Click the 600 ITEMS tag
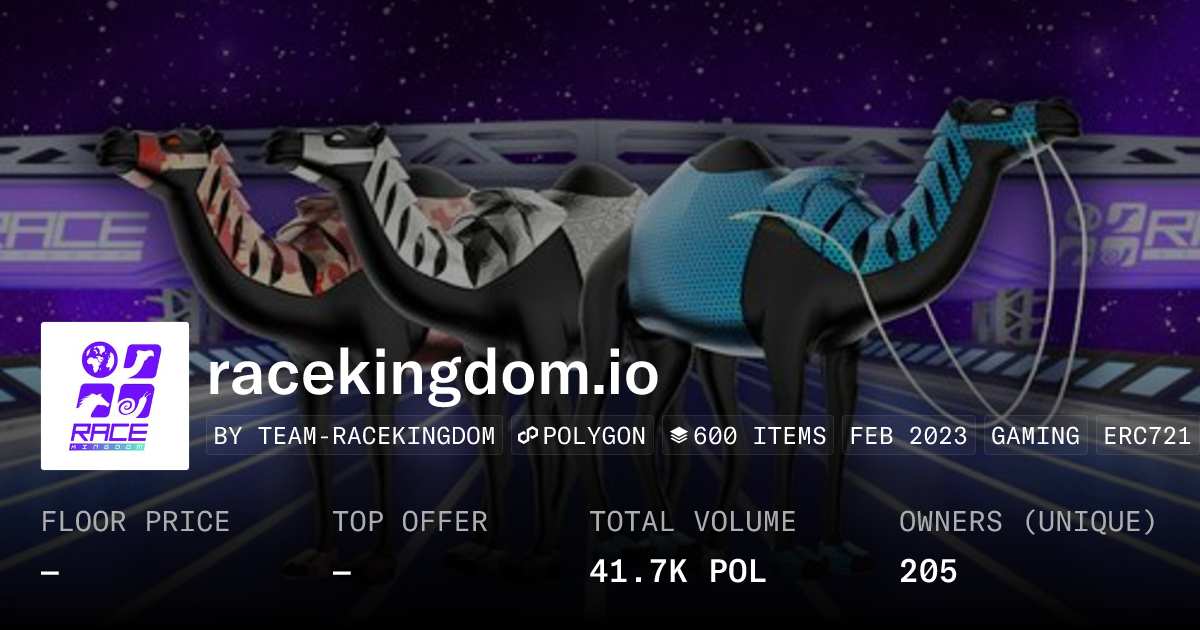 click(x=748, y=436)
